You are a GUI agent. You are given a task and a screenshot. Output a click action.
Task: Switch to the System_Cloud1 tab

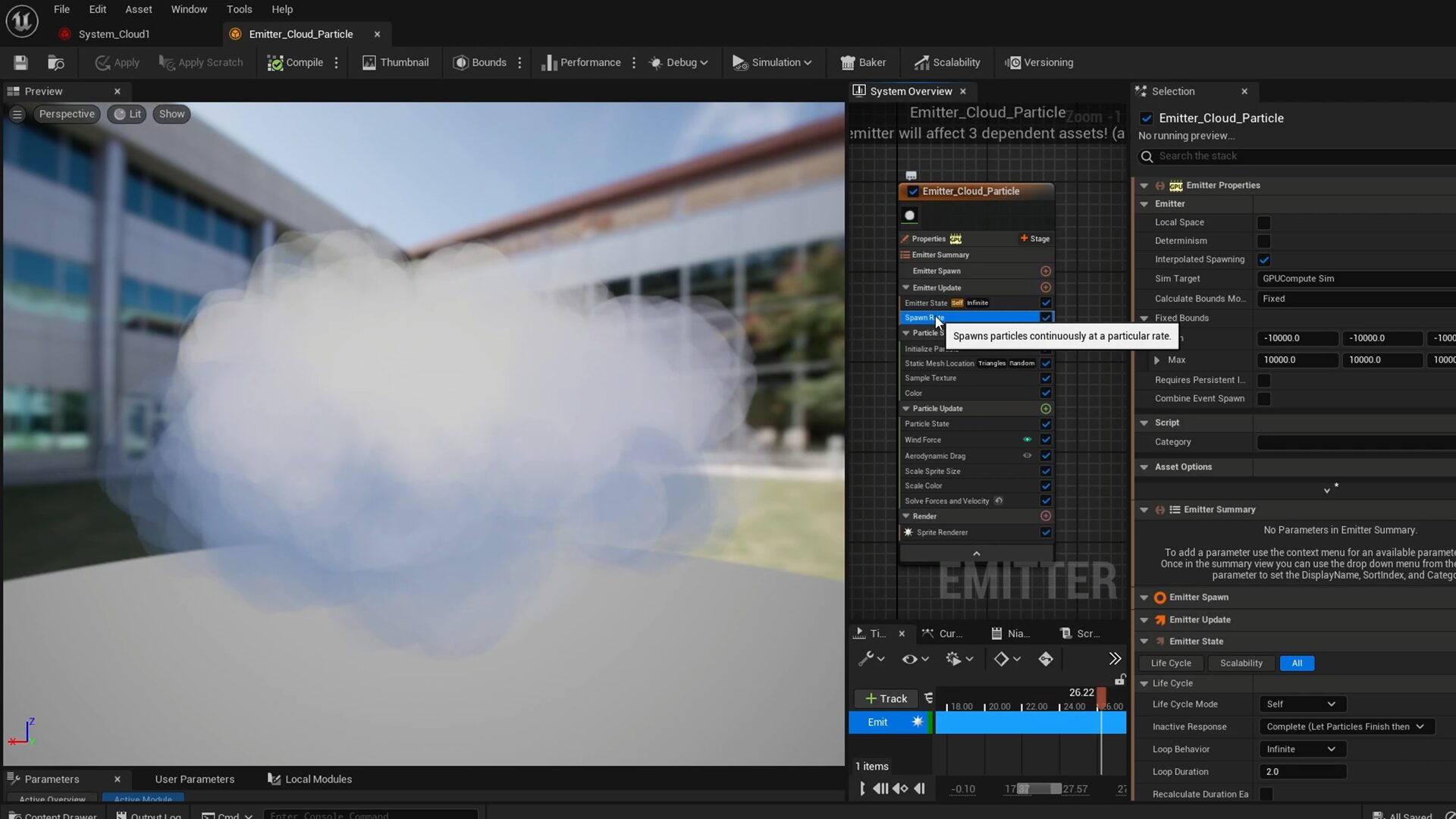click(114, 34)
